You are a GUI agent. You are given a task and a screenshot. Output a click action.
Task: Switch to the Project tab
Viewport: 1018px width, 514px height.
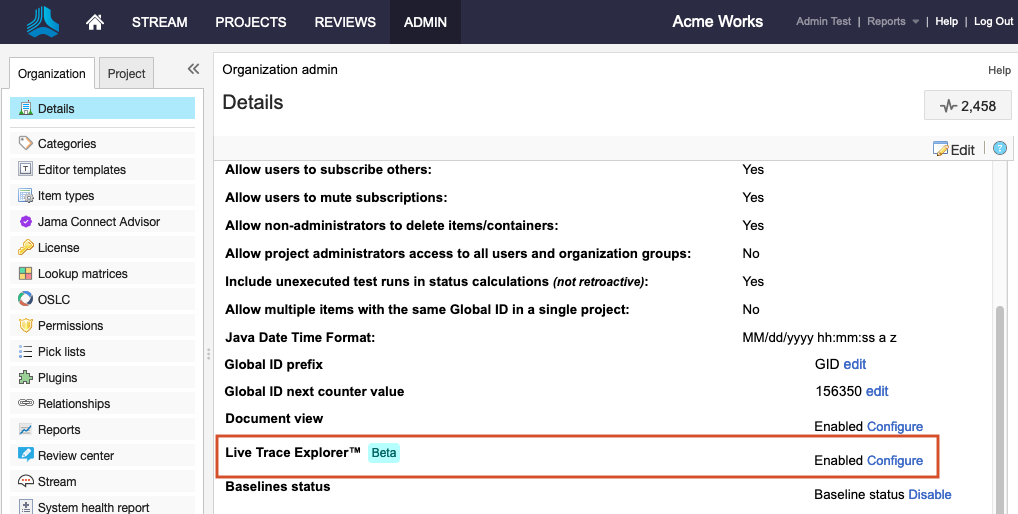coord(126,73)
